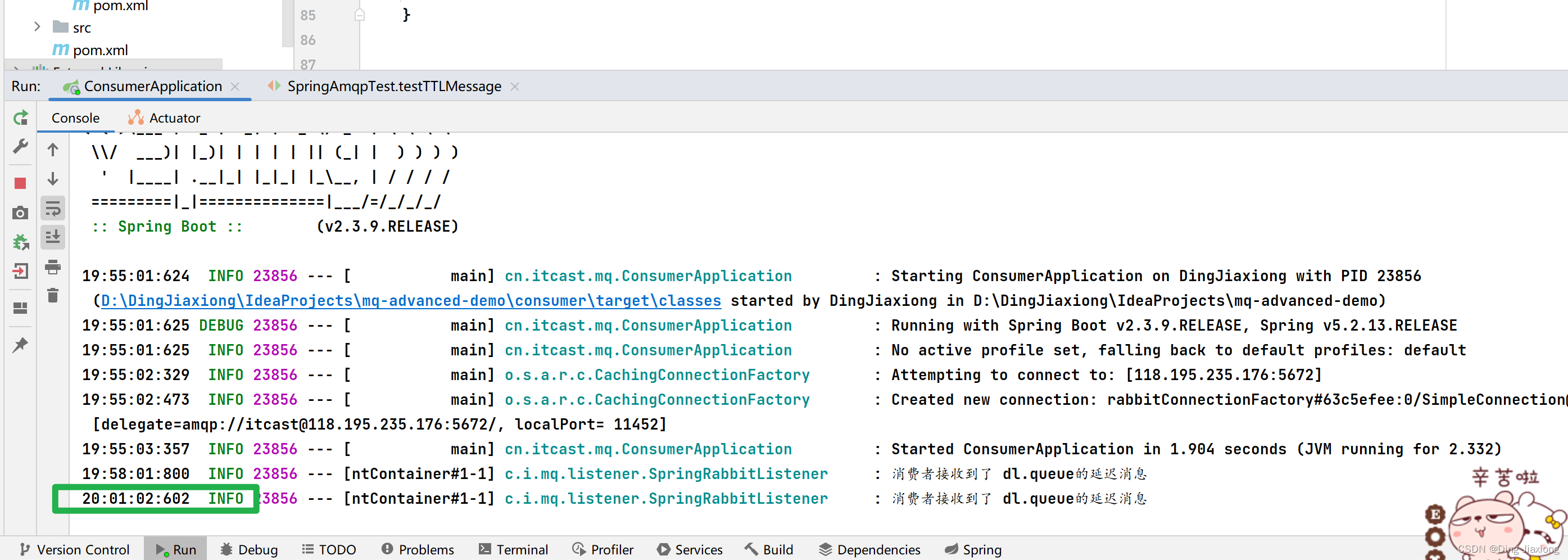Viewport: 1568px width, 560px height.
Task: Open the layout restore icon in Run sidebar
Action: [x=20, y=309]
